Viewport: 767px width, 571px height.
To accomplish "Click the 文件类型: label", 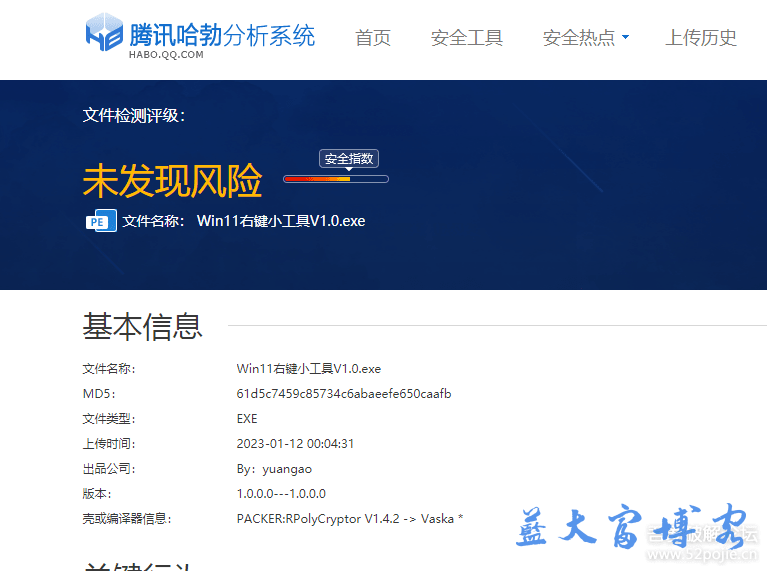I will 109,418.
